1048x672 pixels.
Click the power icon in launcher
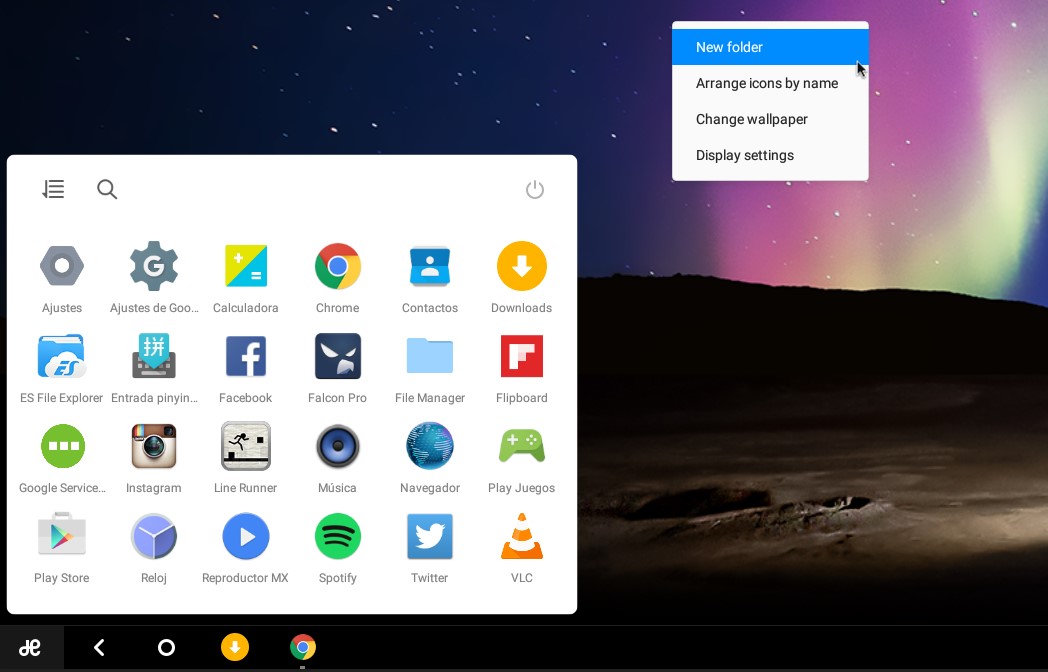535,189
